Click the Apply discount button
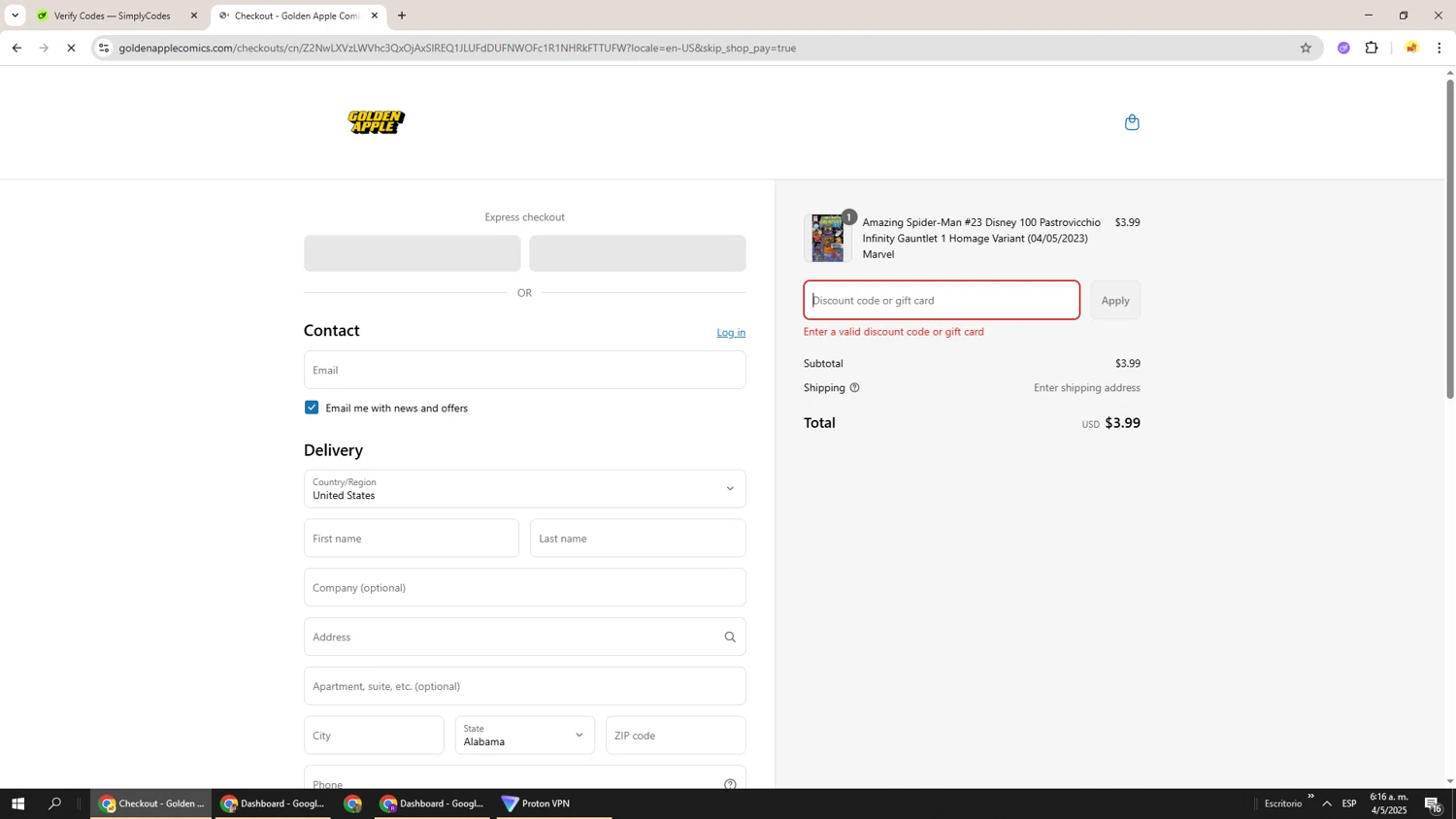Viewport: 1456px width, 819px height. [1115, 300]
